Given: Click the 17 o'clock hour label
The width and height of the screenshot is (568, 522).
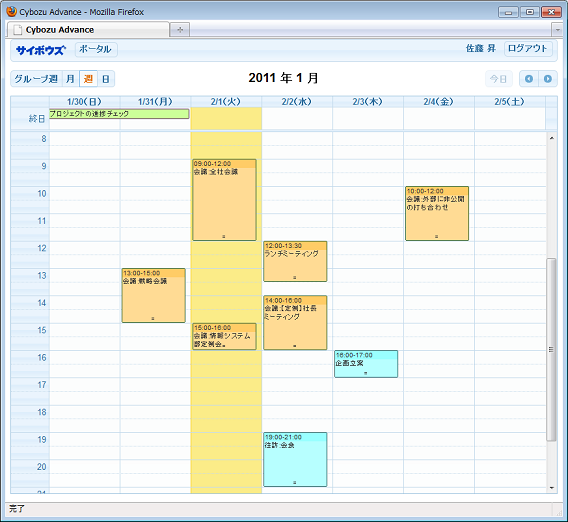Looking at the screenshot, I should pos(42,385).
